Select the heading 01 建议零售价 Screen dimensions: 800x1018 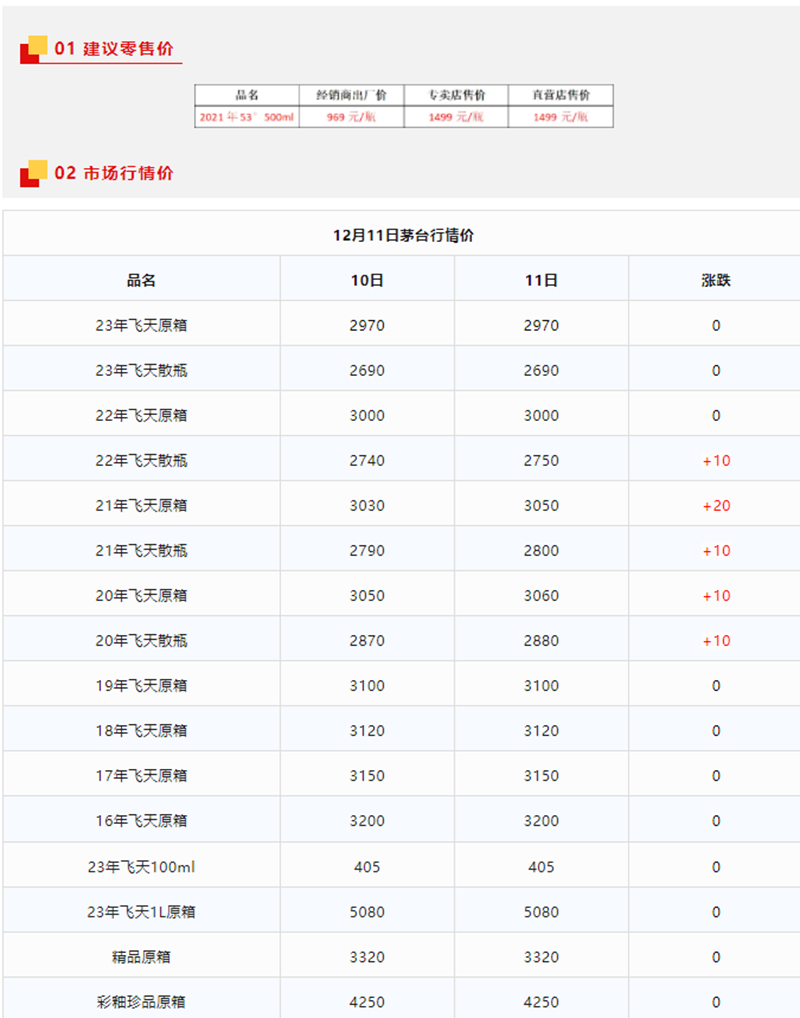(x=114, y=49)
